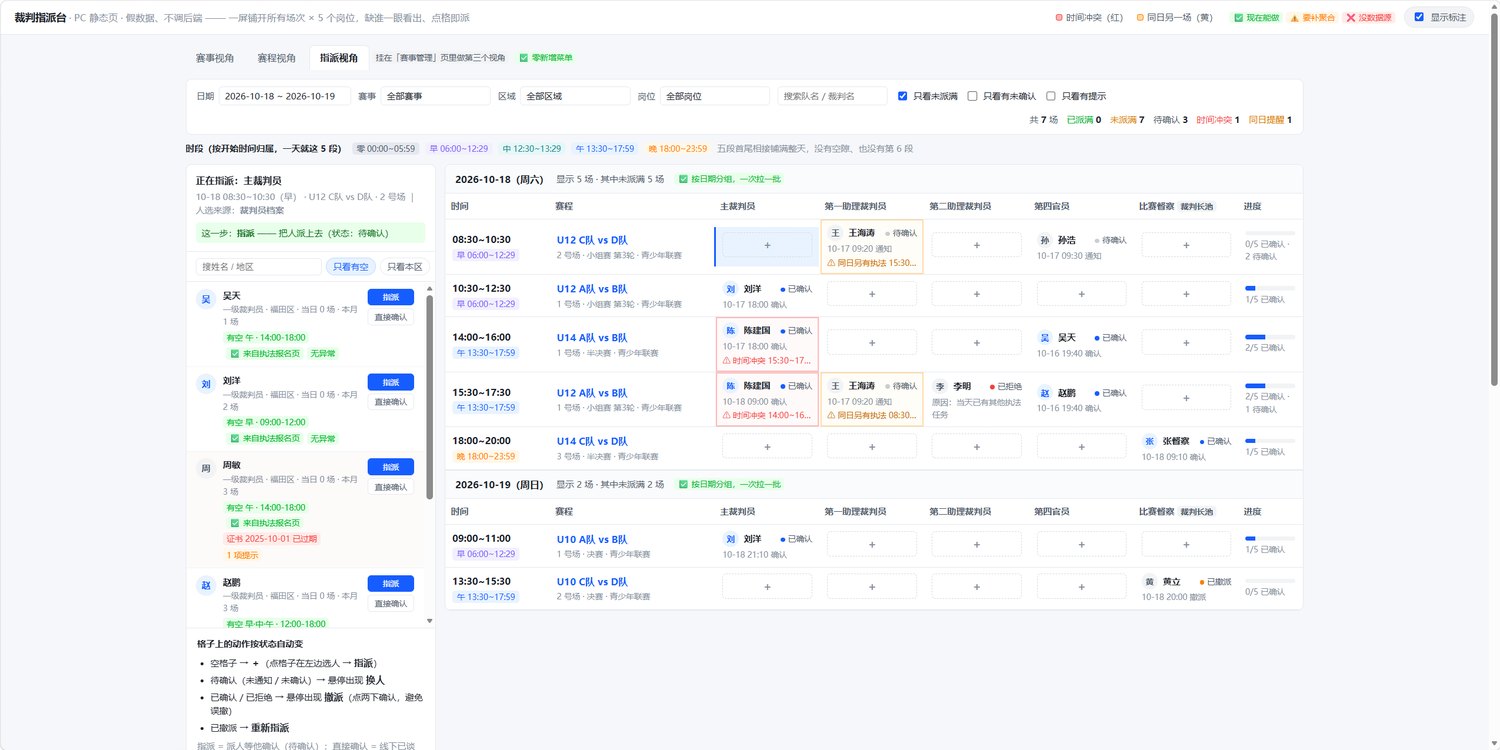Click the 李 avatar next to 李明
The width and height of the screenshot is (1500, 750).
tap(940, 386)
